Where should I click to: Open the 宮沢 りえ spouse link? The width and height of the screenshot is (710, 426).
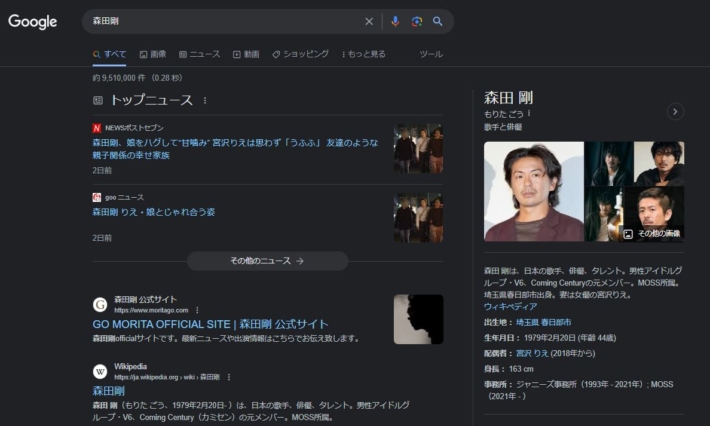tap(532, 353)
